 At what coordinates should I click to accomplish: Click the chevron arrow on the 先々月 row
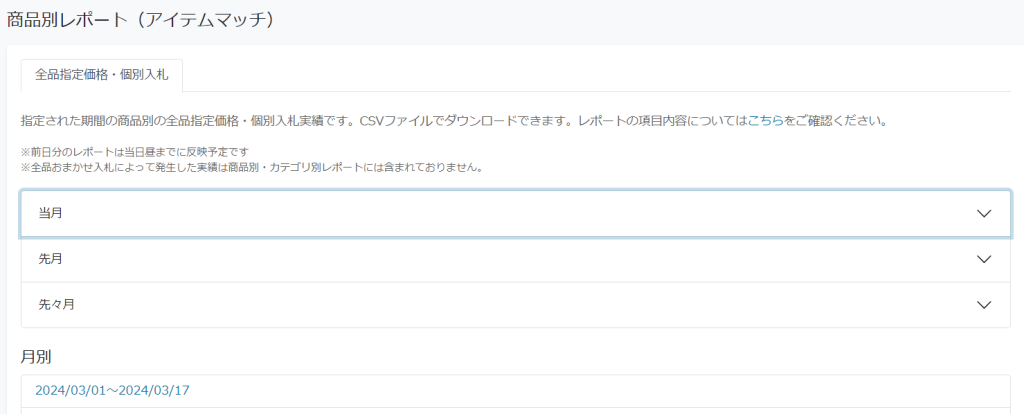coord(984,305)
